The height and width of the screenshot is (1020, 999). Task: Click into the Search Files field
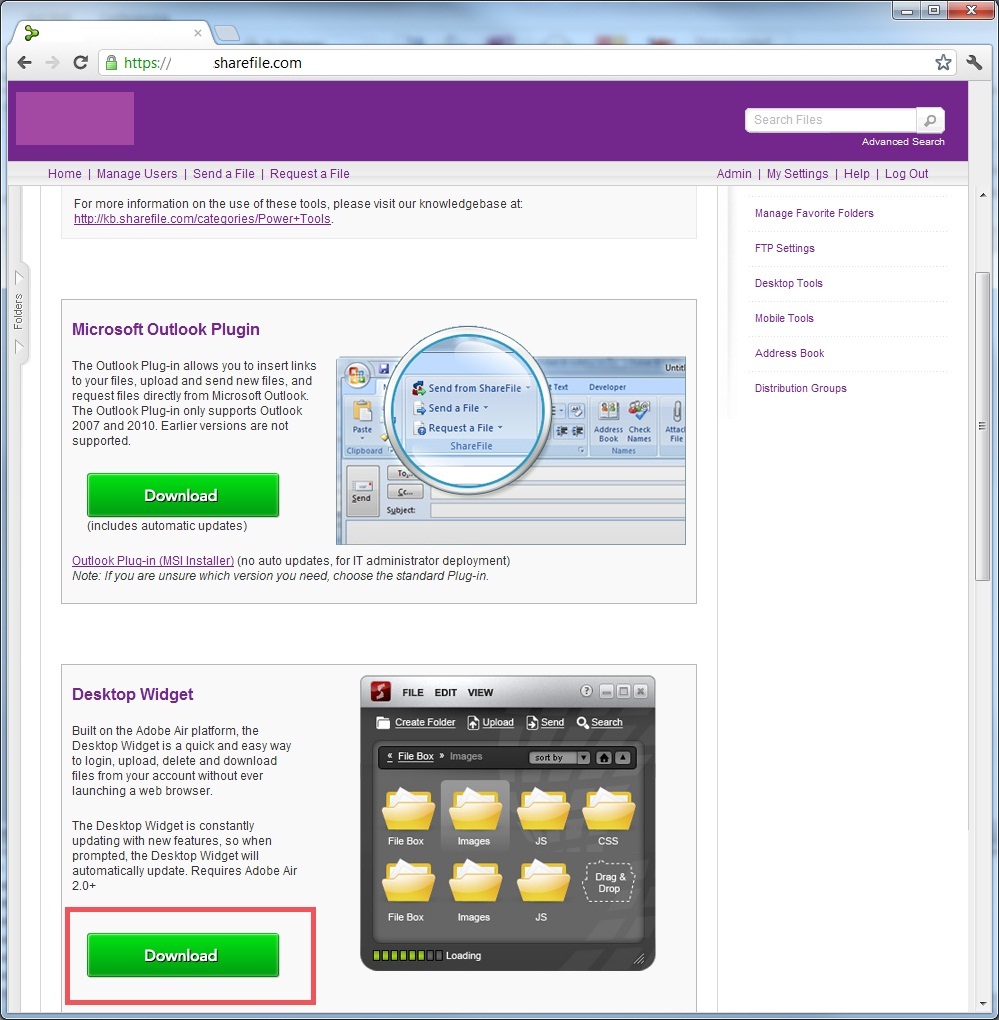[x=831, y=120]
